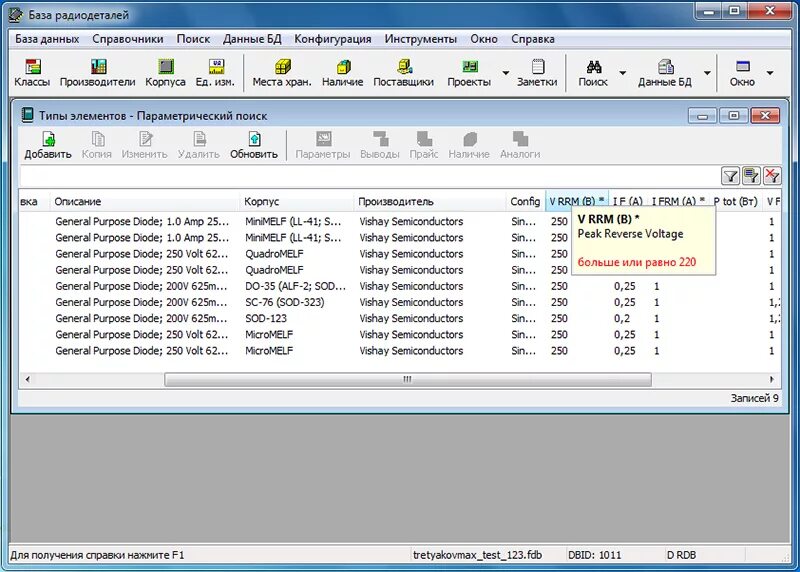
Task: Maximize the Типы элементов child window
Action: point(734,116)
